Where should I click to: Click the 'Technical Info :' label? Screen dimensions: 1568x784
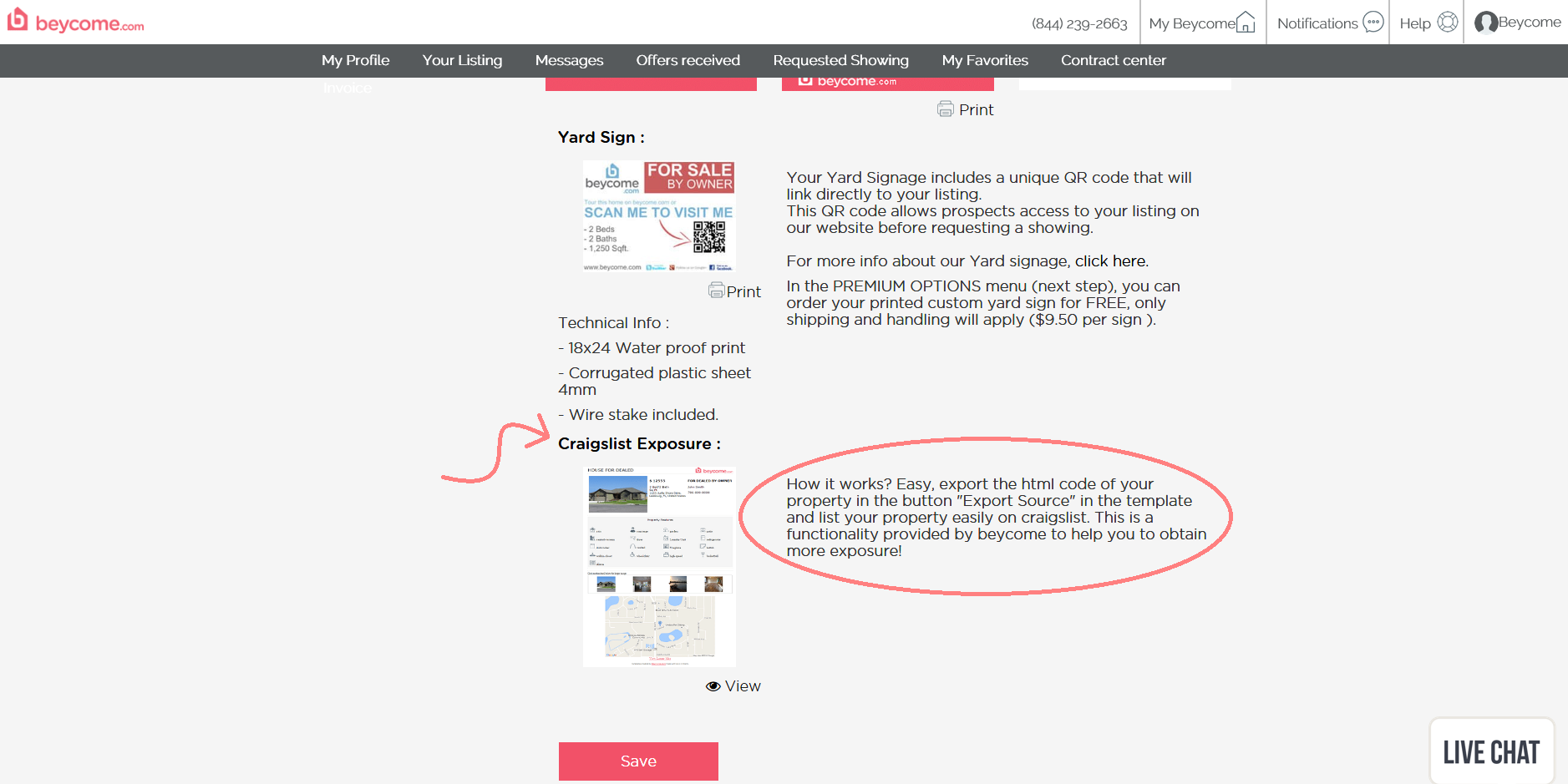click(614, 323)
